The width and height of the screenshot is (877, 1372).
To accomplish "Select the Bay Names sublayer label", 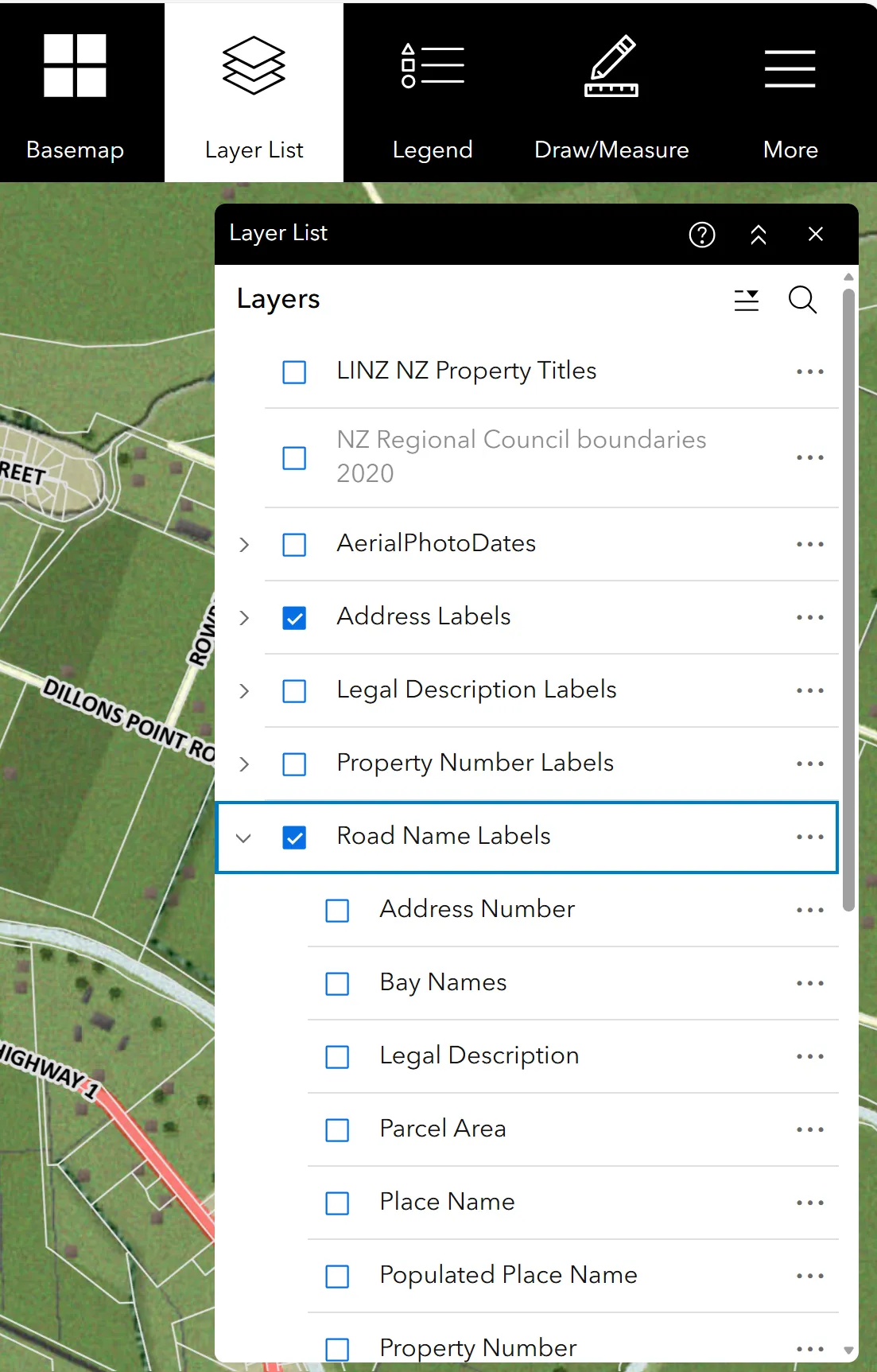I will coord(443,983).
